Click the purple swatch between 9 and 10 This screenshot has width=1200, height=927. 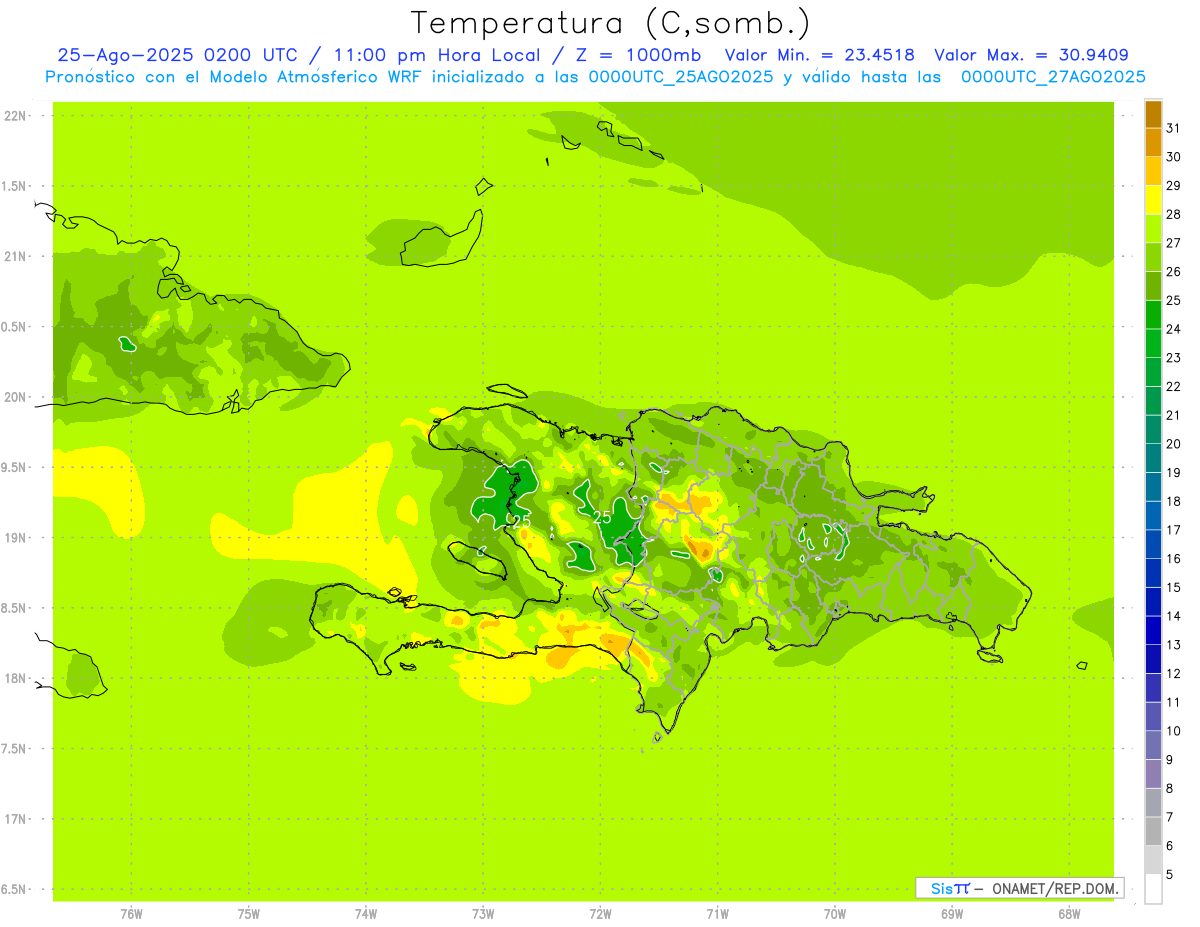click(1153, 745)
